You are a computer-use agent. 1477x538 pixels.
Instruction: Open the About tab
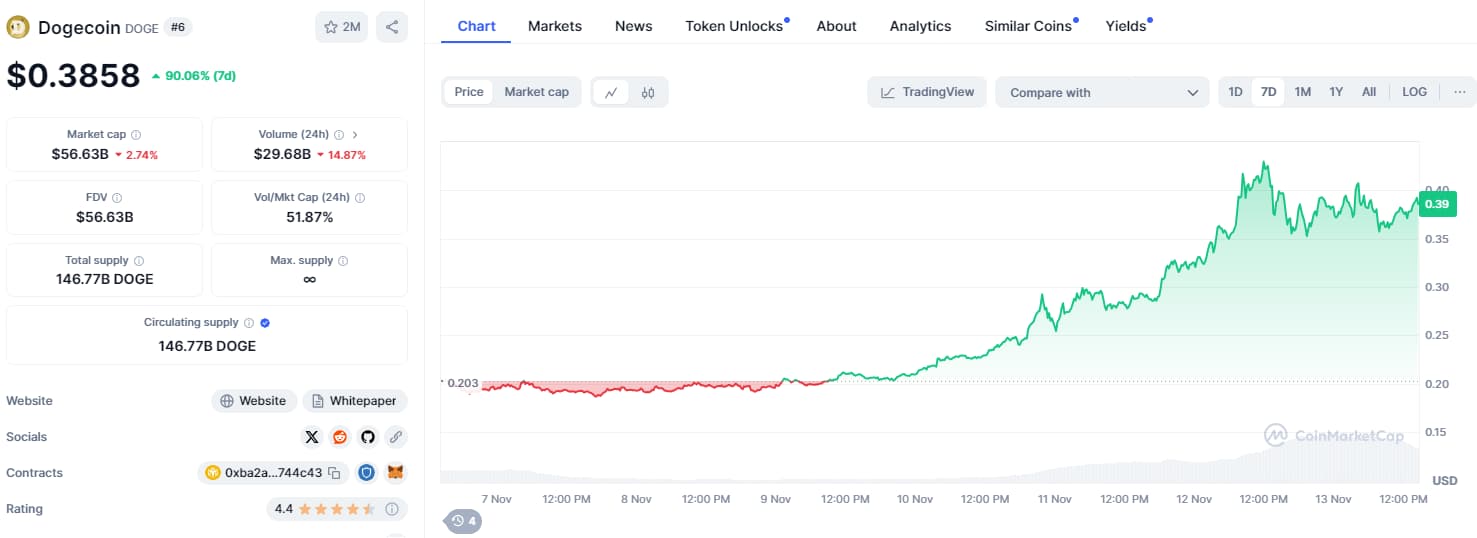[x=836, y=26]
